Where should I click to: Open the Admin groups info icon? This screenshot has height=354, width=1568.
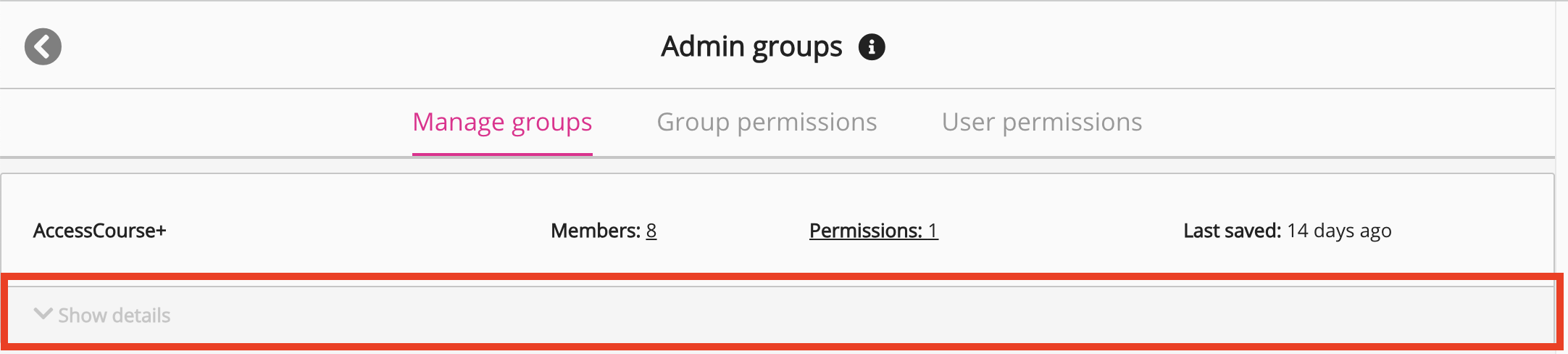(x=872, y=47)
